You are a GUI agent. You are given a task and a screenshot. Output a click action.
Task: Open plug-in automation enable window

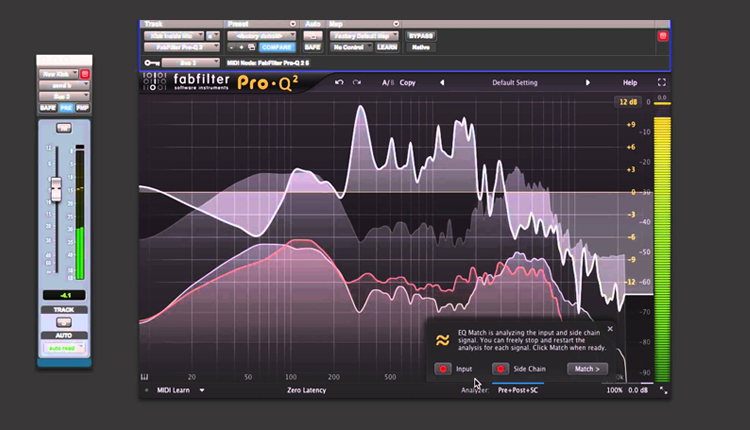(313, 36)
